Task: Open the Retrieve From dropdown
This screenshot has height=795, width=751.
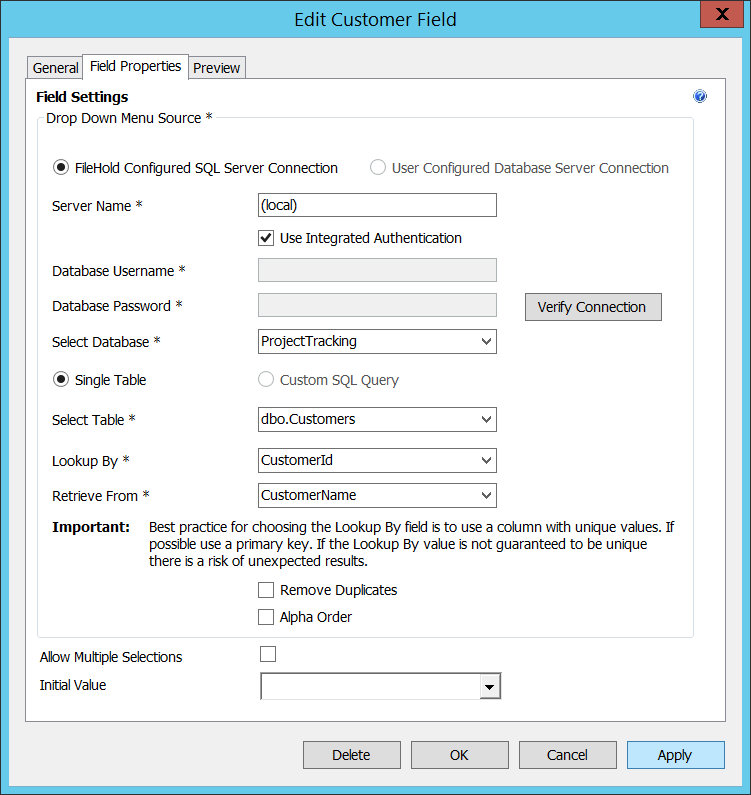Action: (377, 495)
